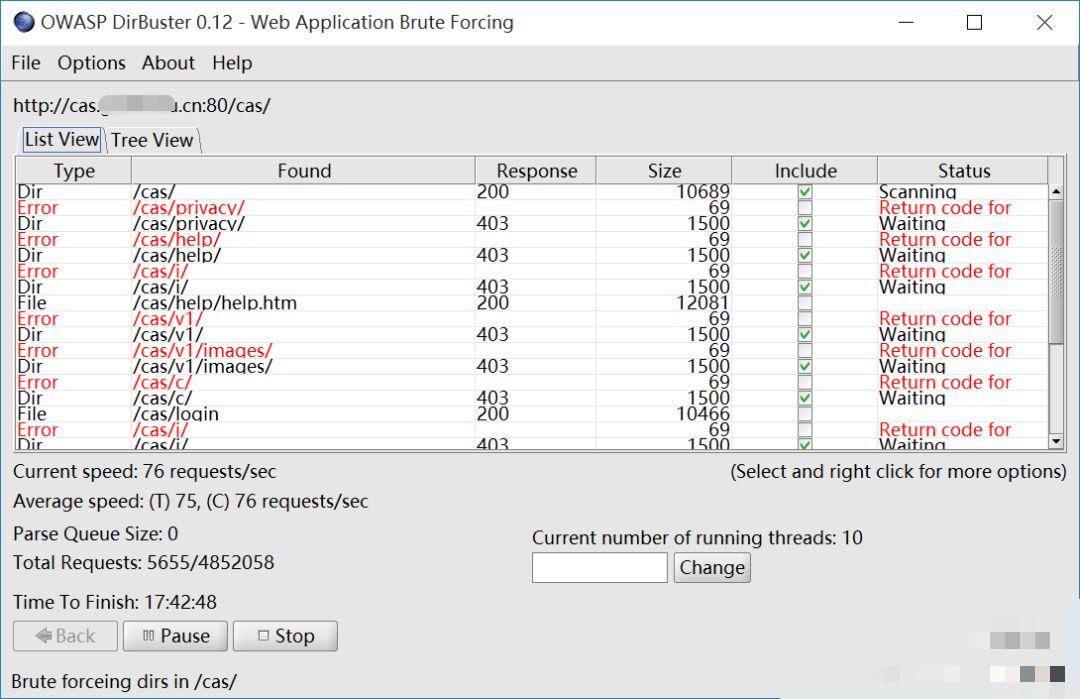Select the black Dir /cas/v1/images/ path
The image size is (1080, 699).
pos(202,366)
